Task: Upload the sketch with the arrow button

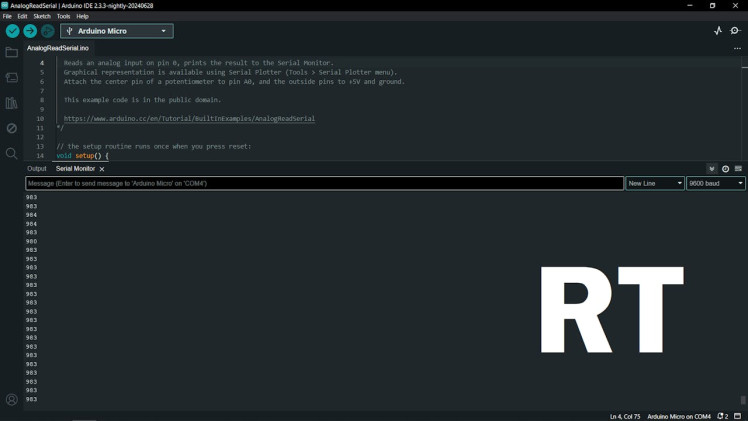Action: pos(30,31)
